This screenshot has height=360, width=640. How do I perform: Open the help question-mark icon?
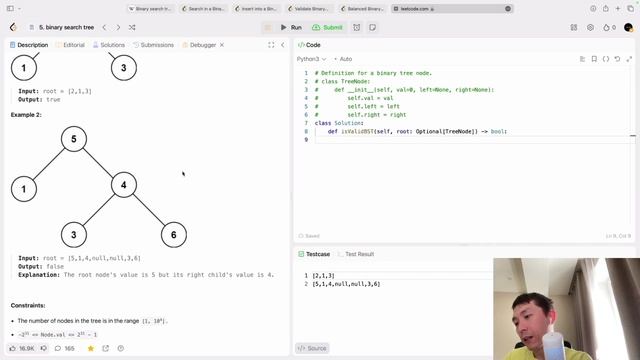click(x=121, y=348)
